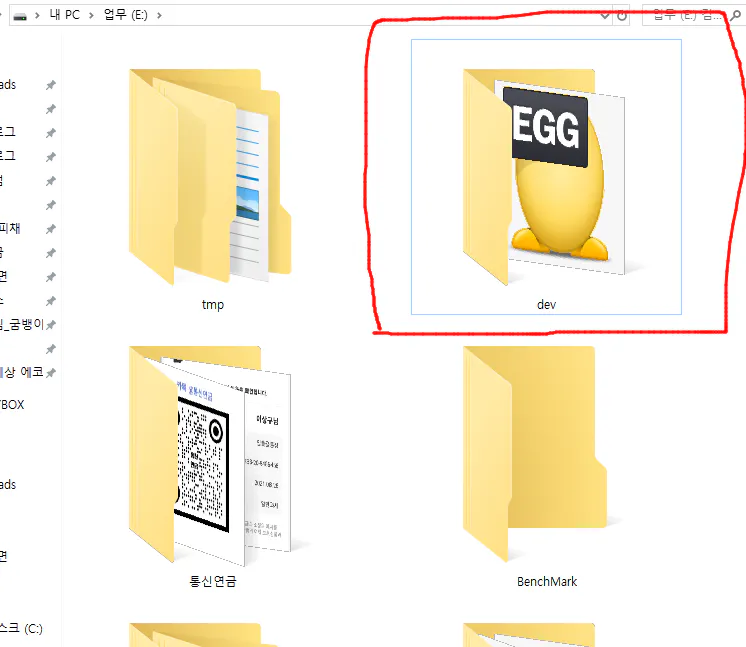Click pin icon beside 'ads' at top
The width and height of the screenshot is (746, 647).
(x=50, y=85)
